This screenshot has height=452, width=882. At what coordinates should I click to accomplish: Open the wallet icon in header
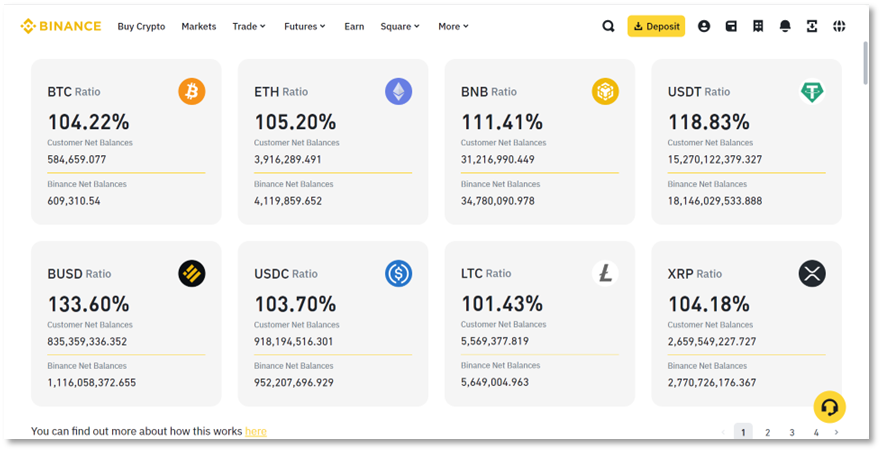(x=731, y=27)
